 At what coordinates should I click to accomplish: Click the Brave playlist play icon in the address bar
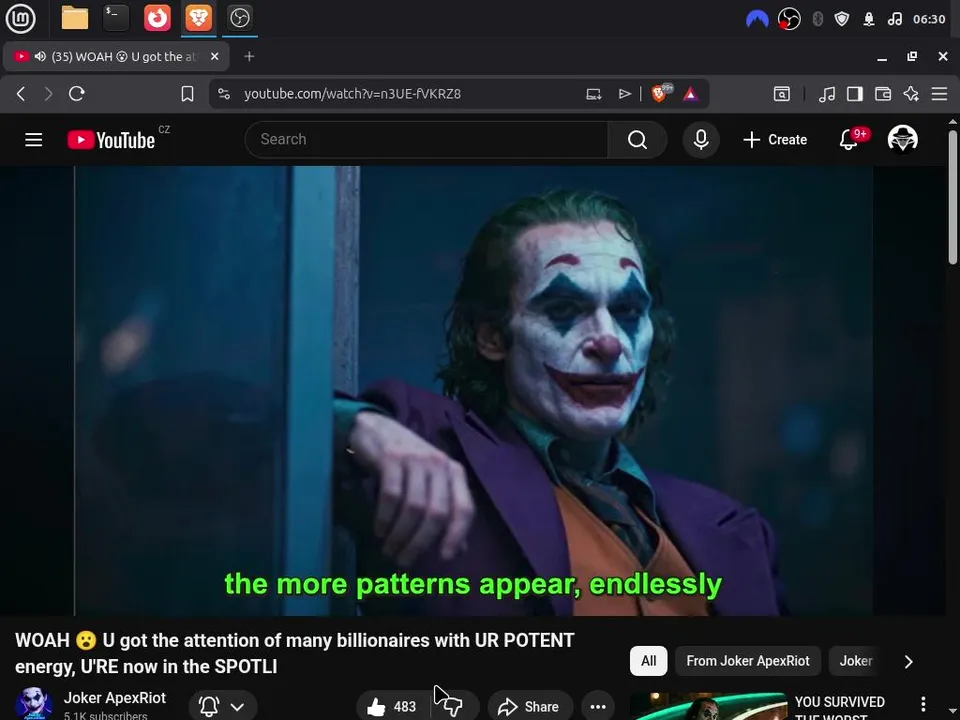(x=624, y=94)
